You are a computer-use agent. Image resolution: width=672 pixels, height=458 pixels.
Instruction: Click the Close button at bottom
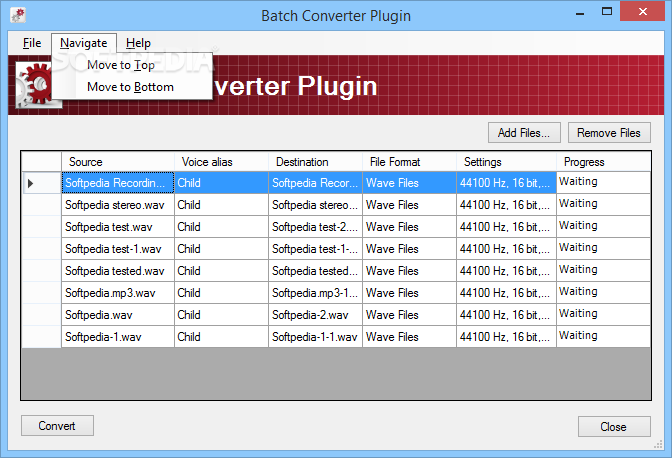coord(614,427)
